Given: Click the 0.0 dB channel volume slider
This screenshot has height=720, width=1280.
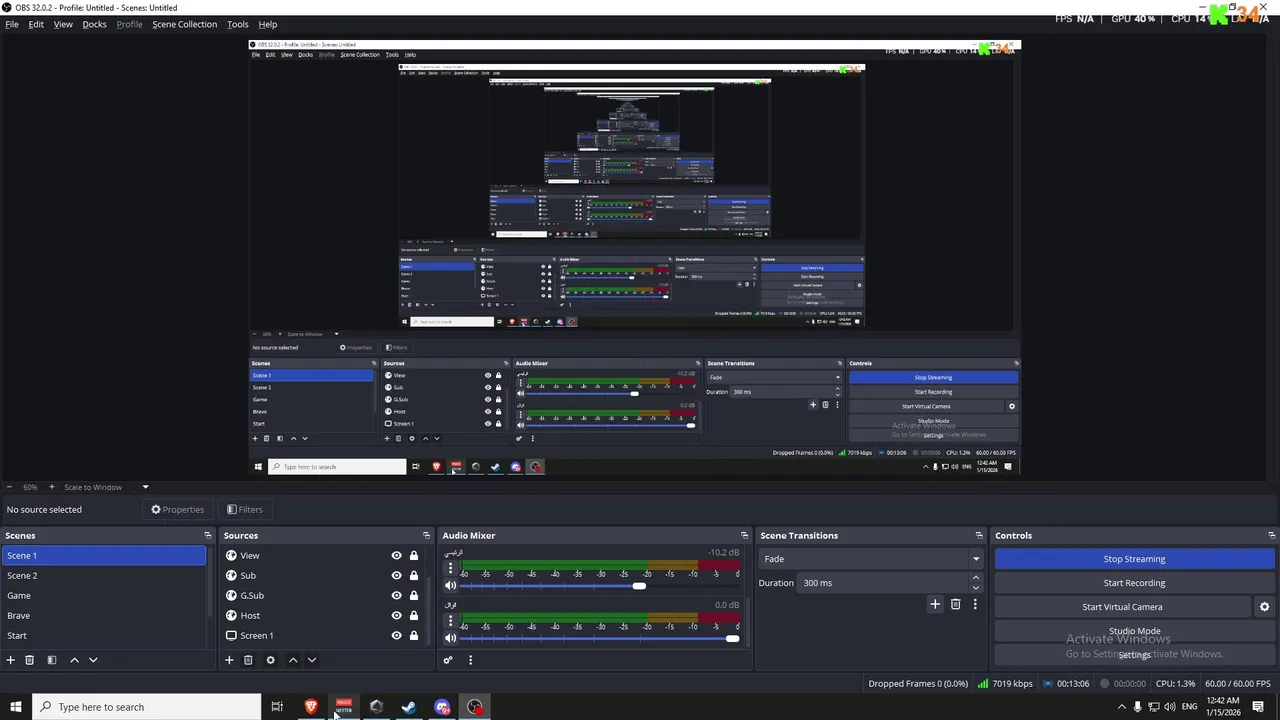Looking at the screenshot, I should (x=600, y=638).
